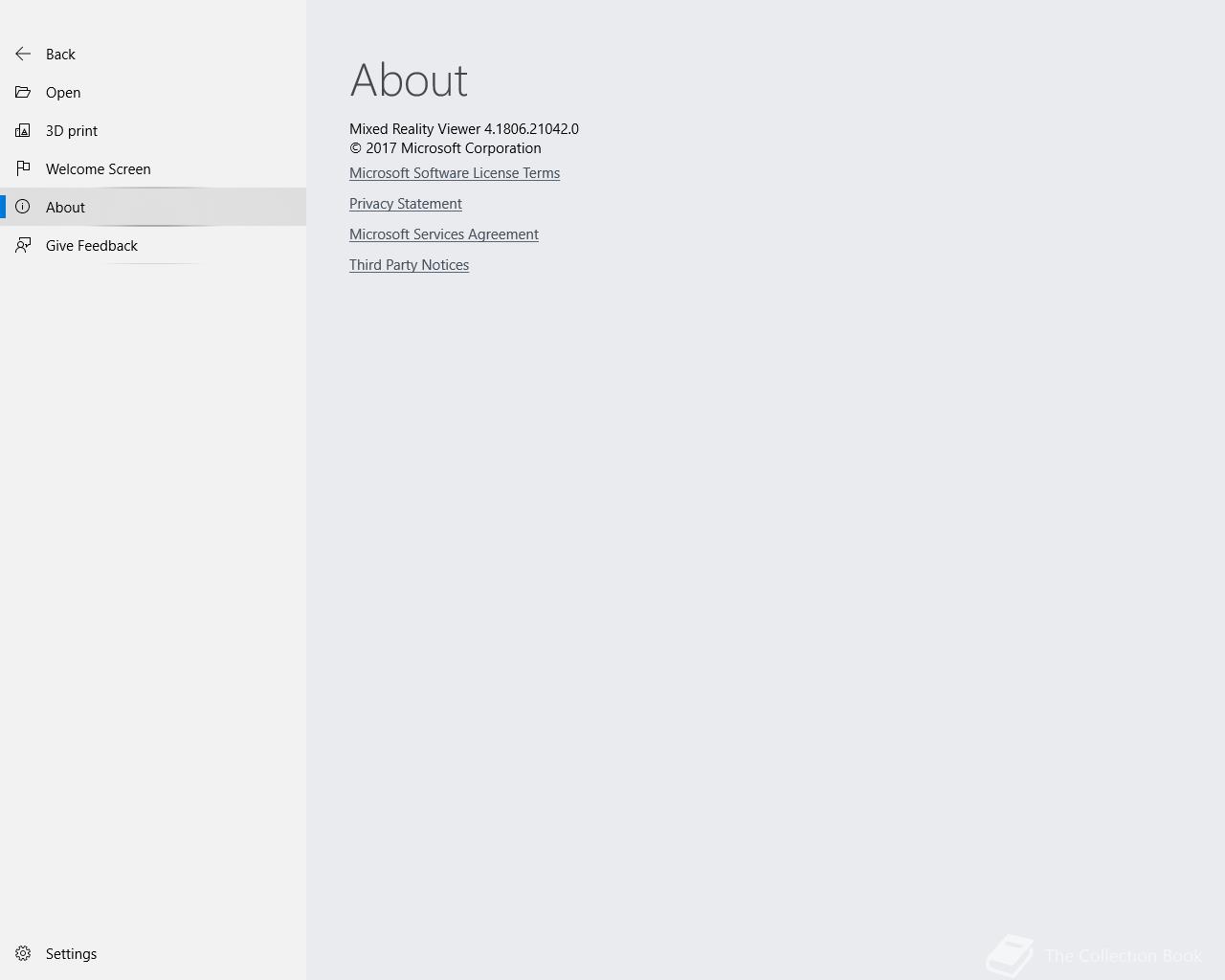The width and height of the screenshot is (1225, 980).
Task: Show the Welcome Screen
Action: click(x=99, y=169)
